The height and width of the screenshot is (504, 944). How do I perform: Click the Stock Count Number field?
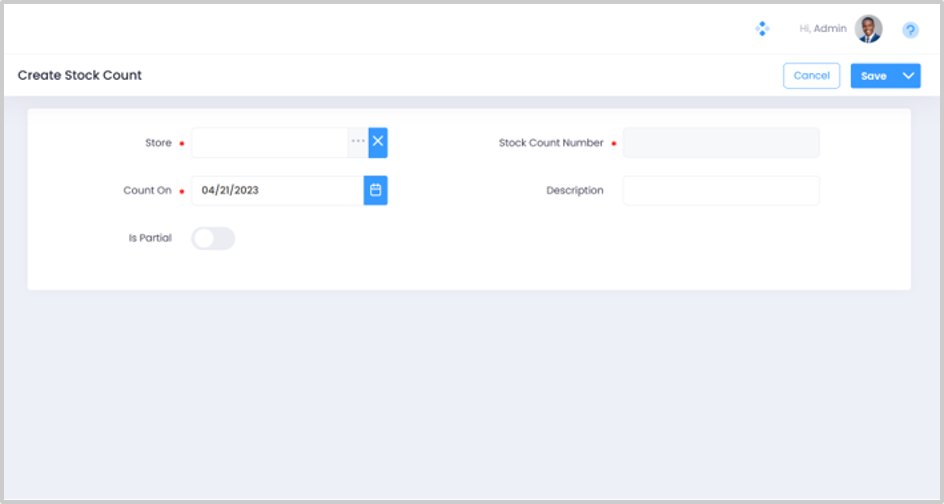click(x=720, y=143)
